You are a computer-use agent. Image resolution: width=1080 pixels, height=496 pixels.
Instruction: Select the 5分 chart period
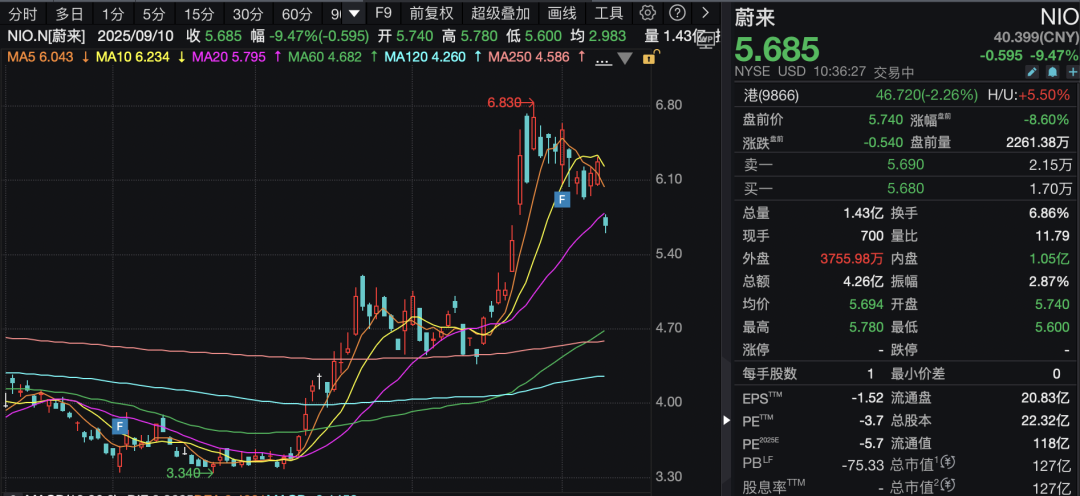(154, 13)
